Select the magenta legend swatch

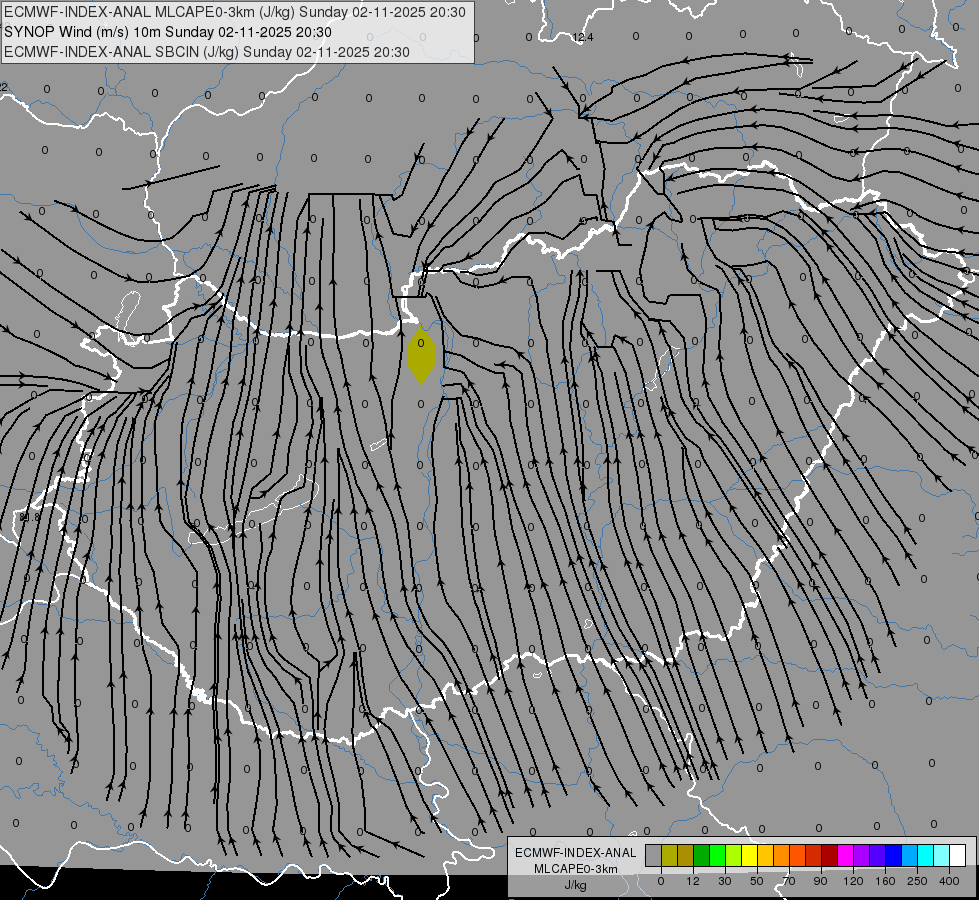[x=845, y=855]
